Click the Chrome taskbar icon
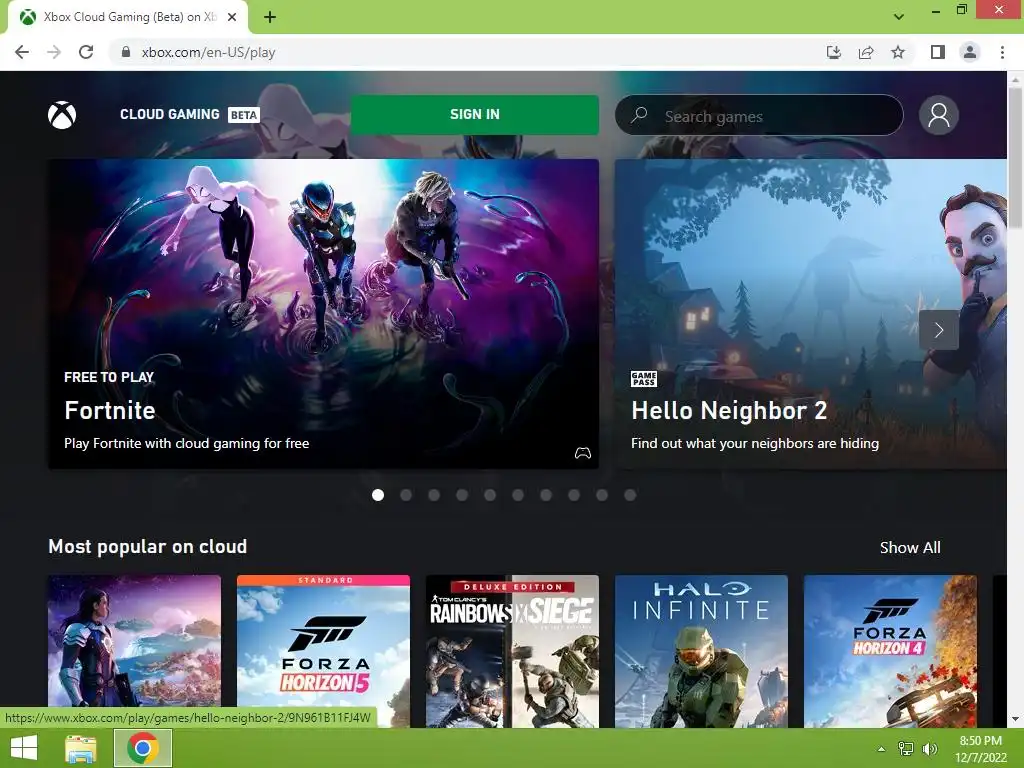Screen dimensions: 1024x768 tap(143, 748)
